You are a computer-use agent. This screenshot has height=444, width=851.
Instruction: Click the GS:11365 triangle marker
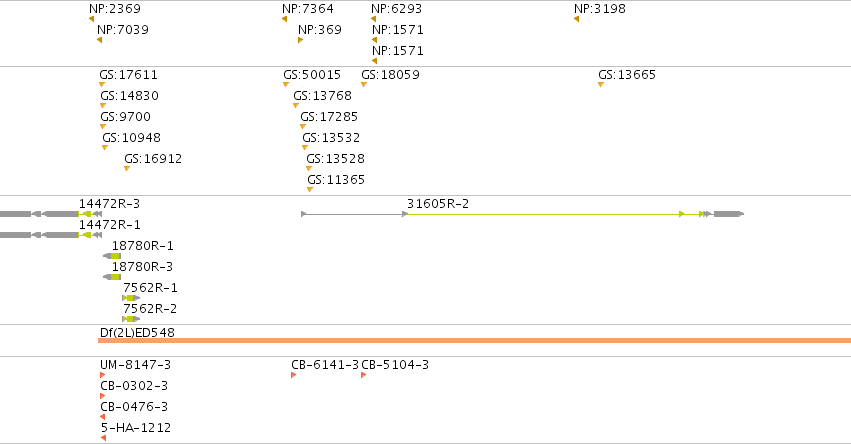pos(310,190)
